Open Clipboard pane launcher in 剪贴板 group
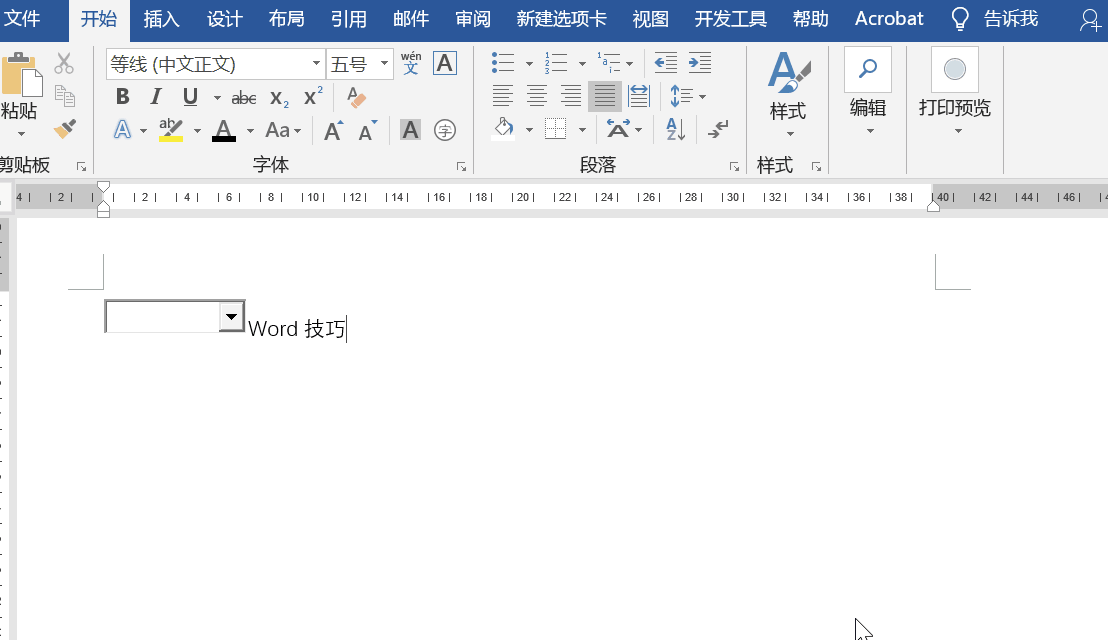This screenshot has height=640, width=1108. pyautogui.click(x=81, y=167)
